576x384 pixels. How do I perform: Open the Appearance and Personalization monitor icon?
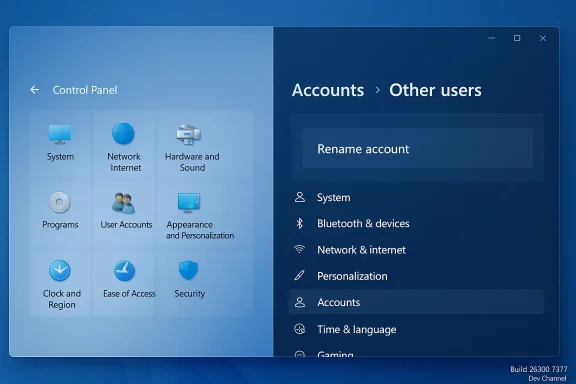[x=189, y=202]
